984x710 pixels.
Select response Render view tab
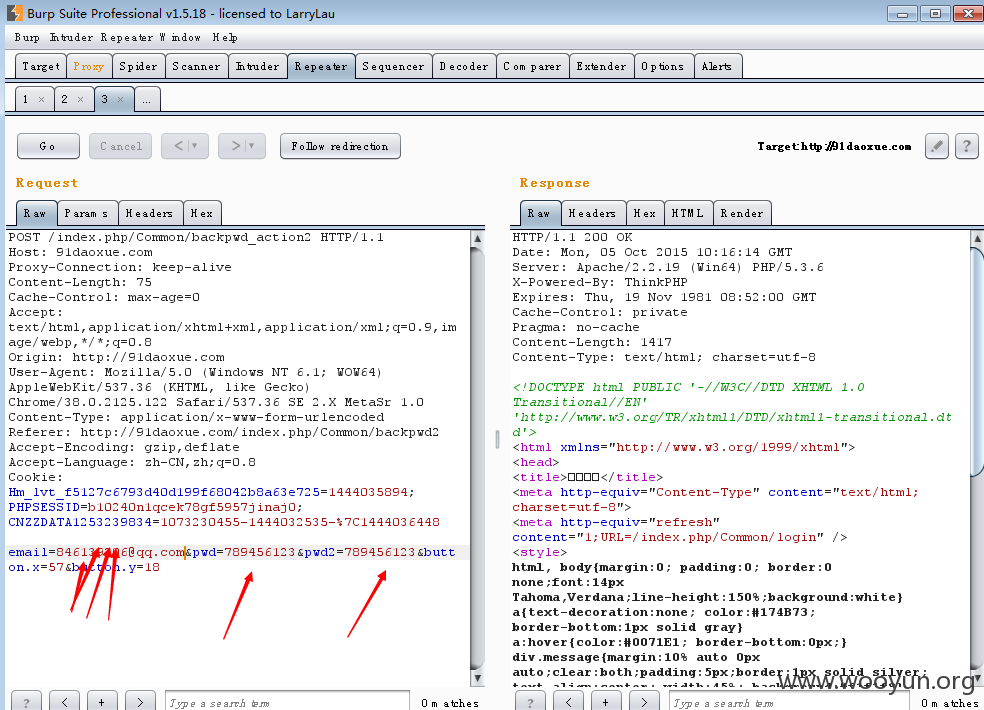click(742, 213)
